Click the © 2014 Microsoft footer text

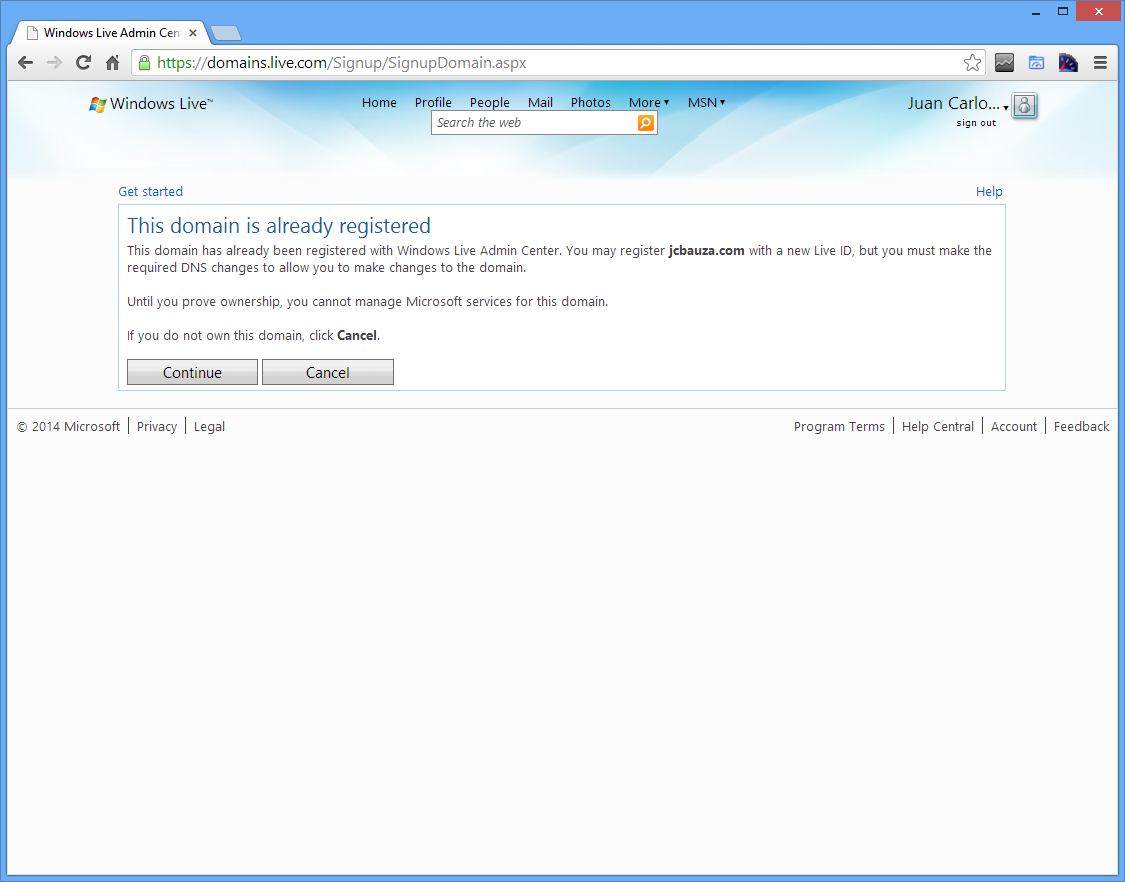pos(68,426)
